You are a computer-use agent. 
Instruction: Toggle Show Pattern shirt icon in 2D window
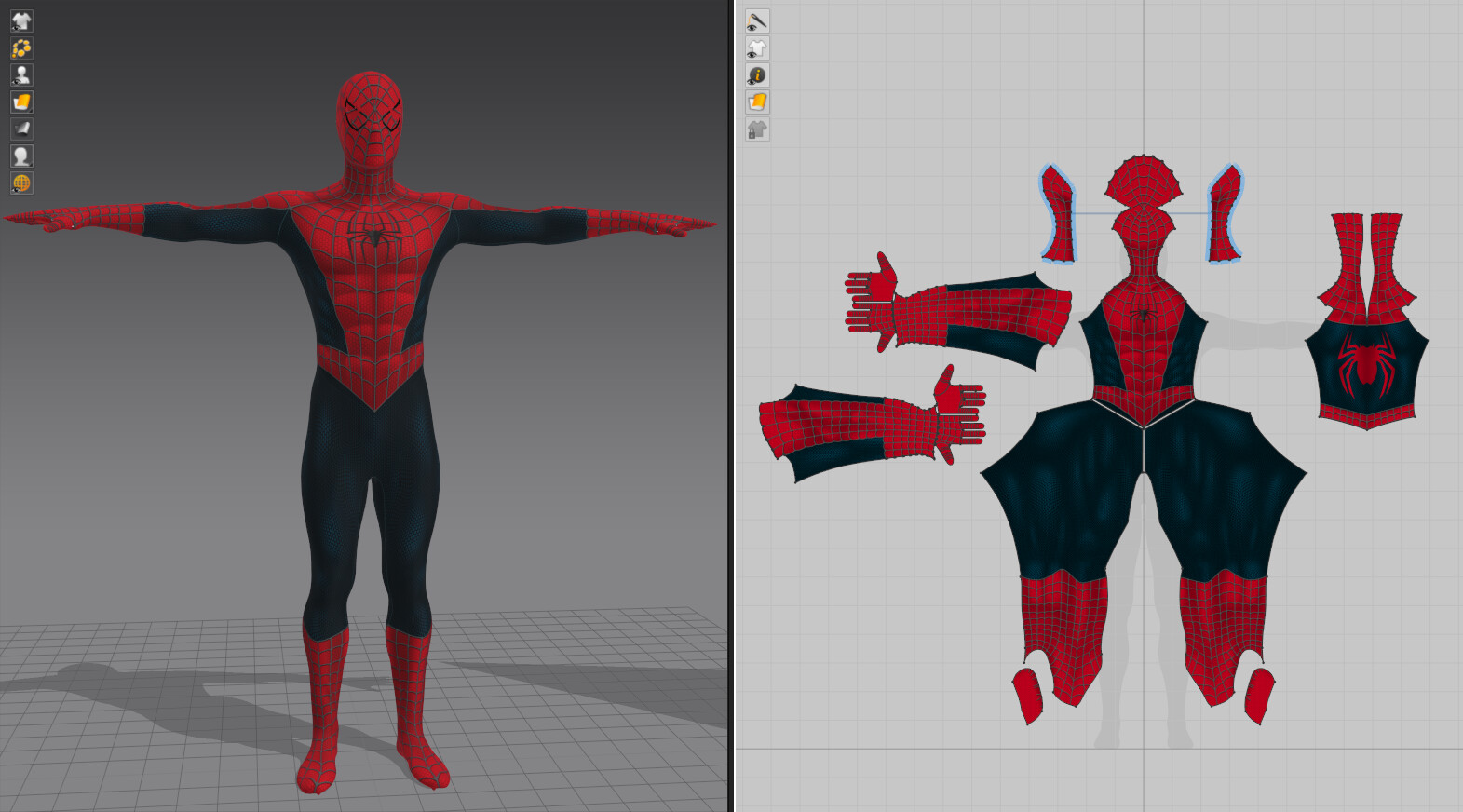click(757, 47)
